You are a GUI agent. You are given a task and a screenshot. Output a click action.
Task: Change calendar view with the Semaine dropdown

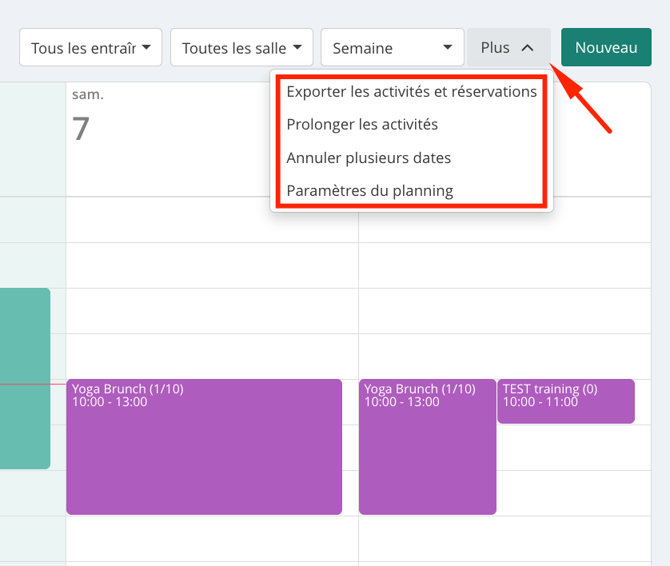pos(392,47)
